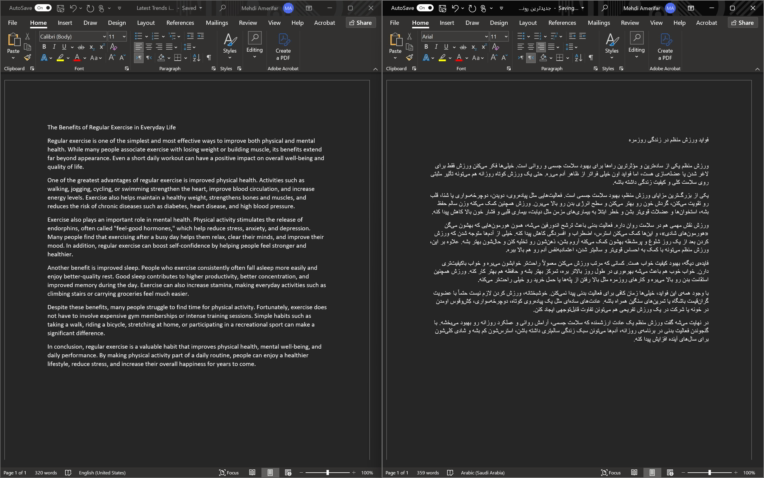Toggle AutoSave switch in the right window

coord(425,8)
